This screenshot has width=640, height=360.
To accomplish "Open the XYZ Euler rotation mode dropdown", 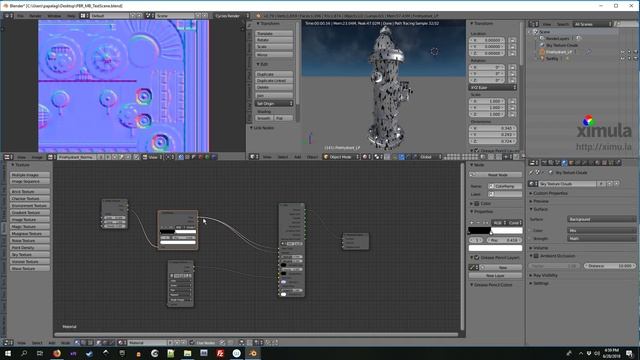I will pyautogui.click(x=493, y=87).
